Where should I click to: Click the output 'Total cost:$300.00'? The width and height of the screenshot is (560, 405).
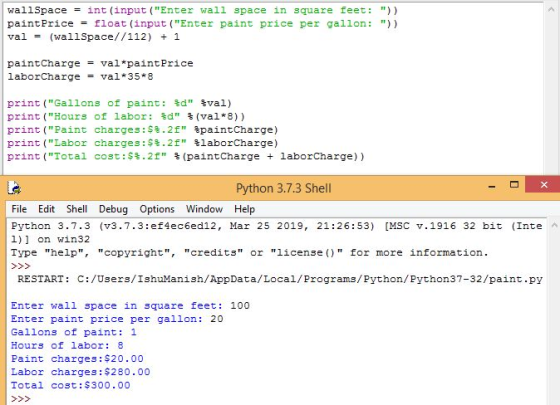70,385
